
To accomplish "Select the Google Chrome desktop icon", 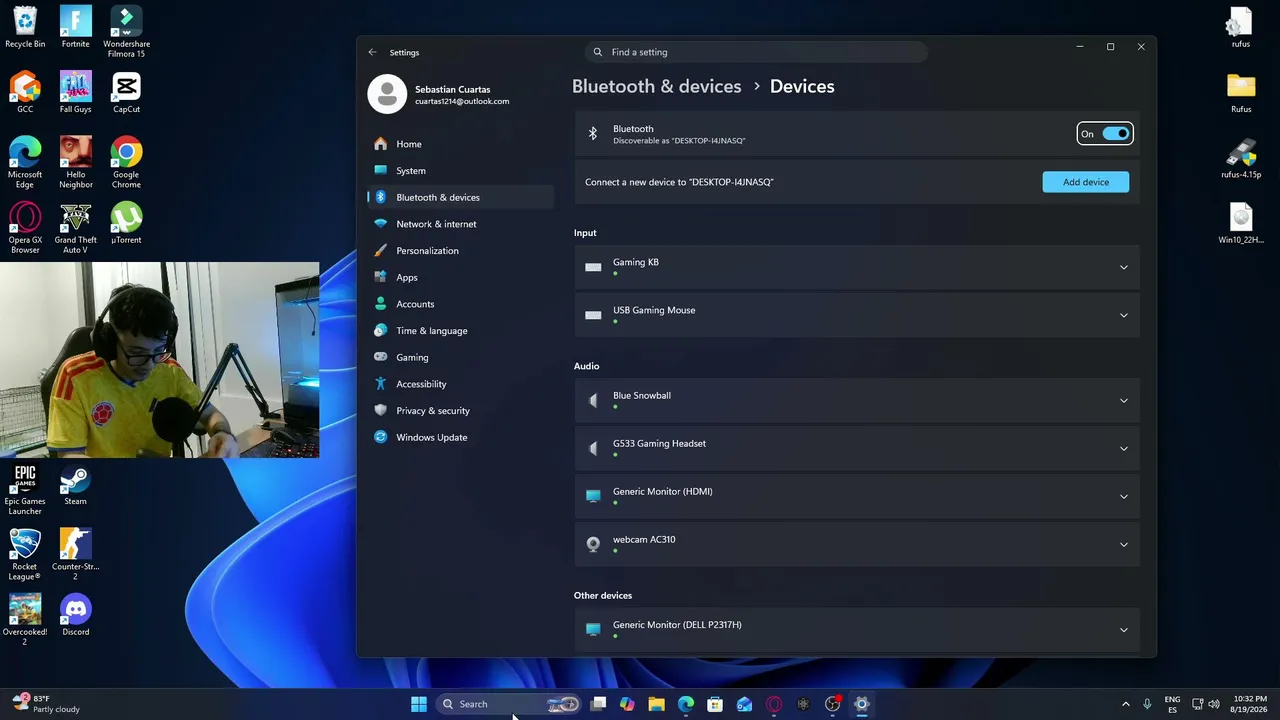I will click(x=126, y=162).
